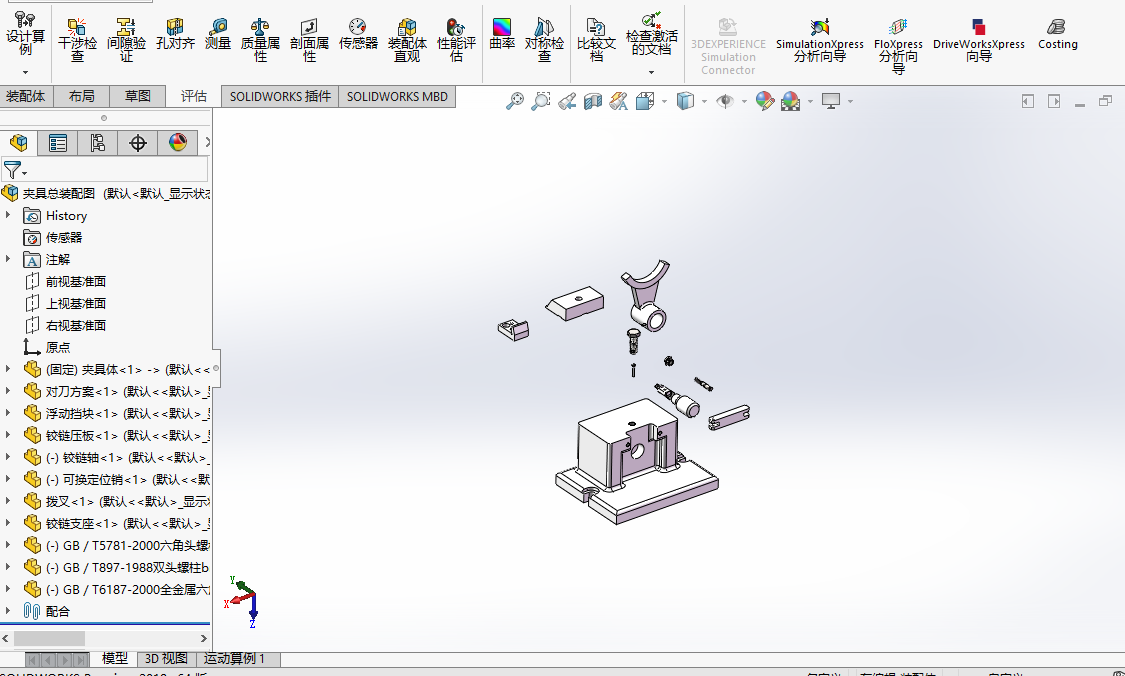The width and height of the screenshot is (1125, 676).
Task: Open Symmetry Check (对称检查)
Action: [x=544, y=39]
